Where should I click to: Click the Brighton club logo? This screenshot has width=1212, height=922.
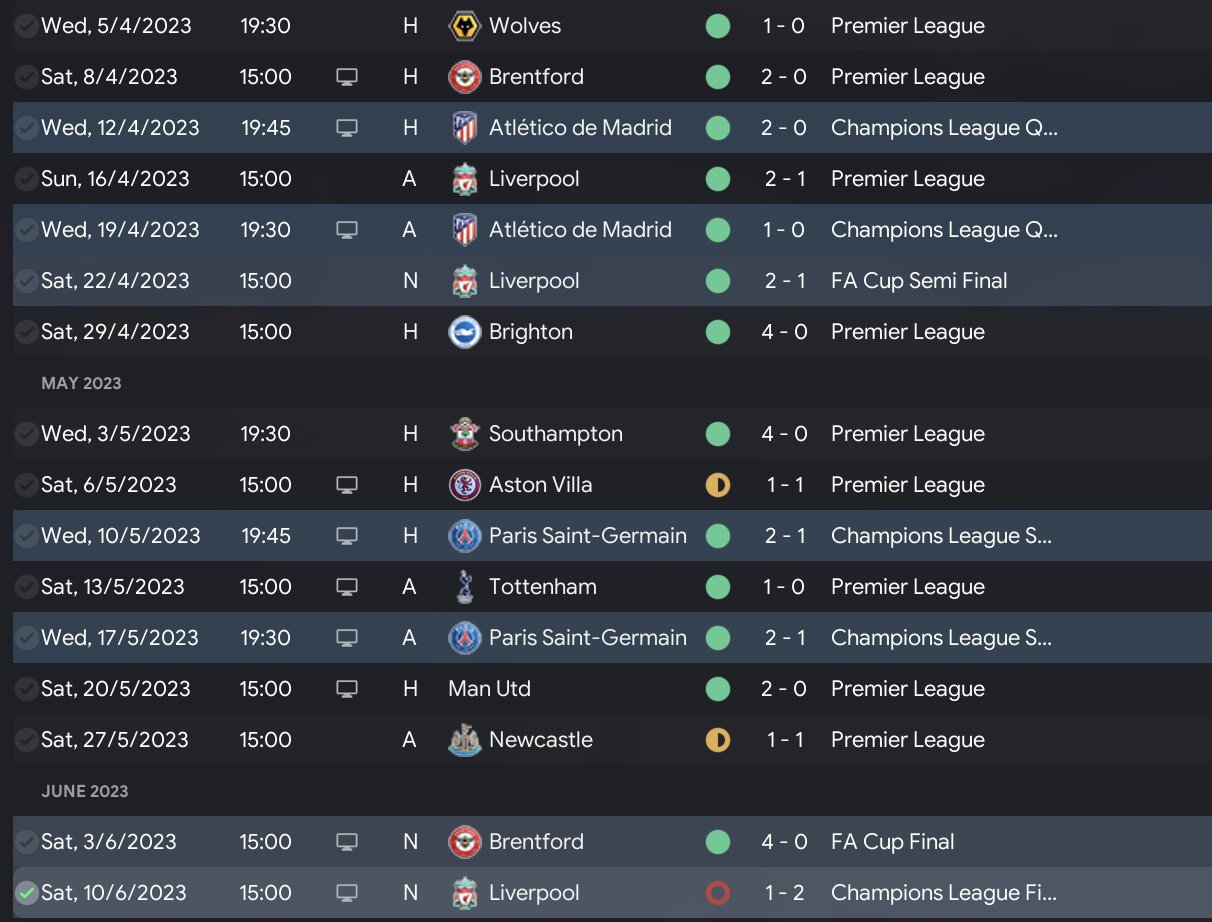tap(465, 332)
